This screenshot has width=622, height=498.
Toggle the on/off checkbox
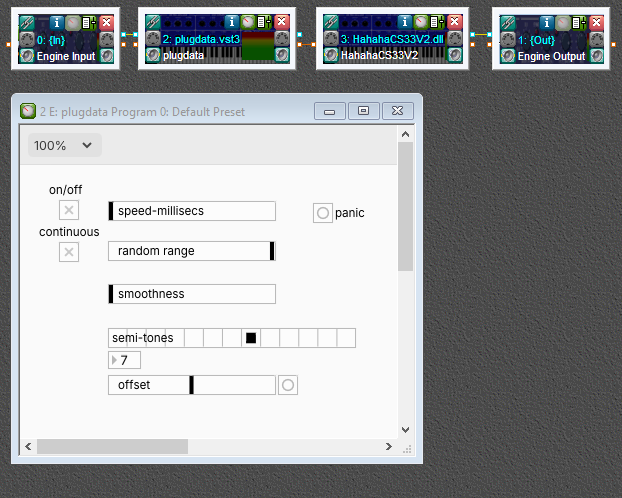point(69,210)
